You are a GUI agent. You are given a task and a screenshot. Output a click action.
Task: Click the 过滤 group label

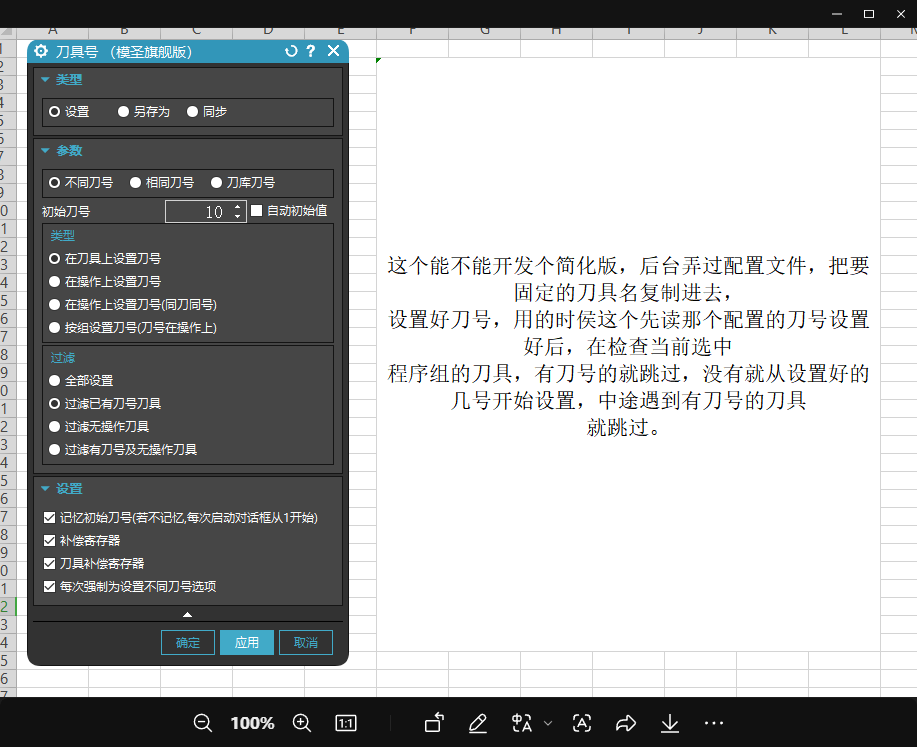(63, 358)
